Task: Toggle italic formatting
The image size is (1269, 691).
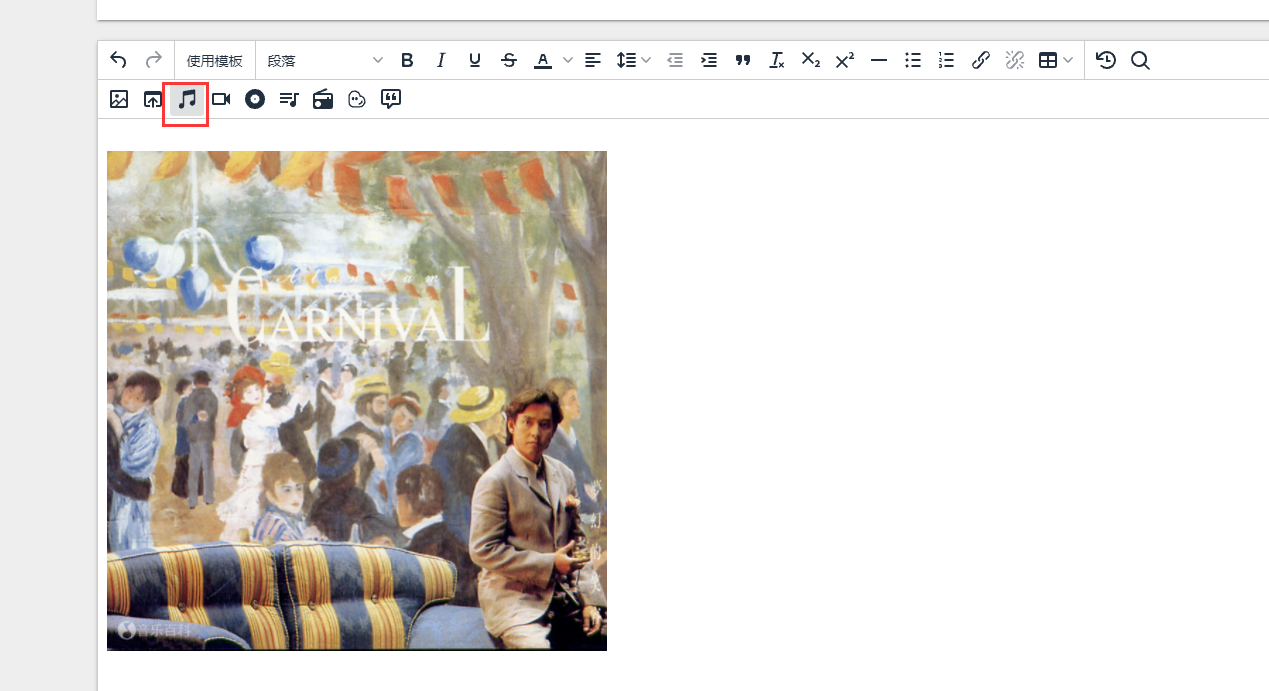Action: pos(441,61)
